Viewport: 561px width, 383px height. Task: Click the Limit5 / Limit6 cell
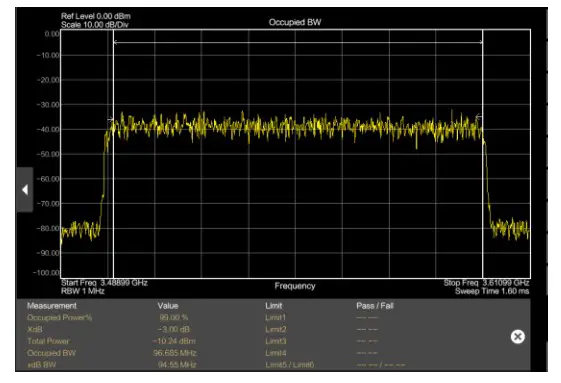click(x=289, y=365)
